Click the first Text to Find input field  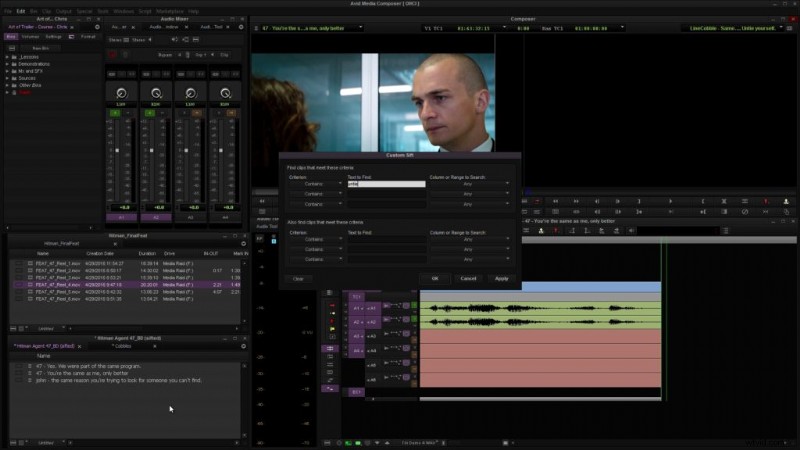click(386, 184)
